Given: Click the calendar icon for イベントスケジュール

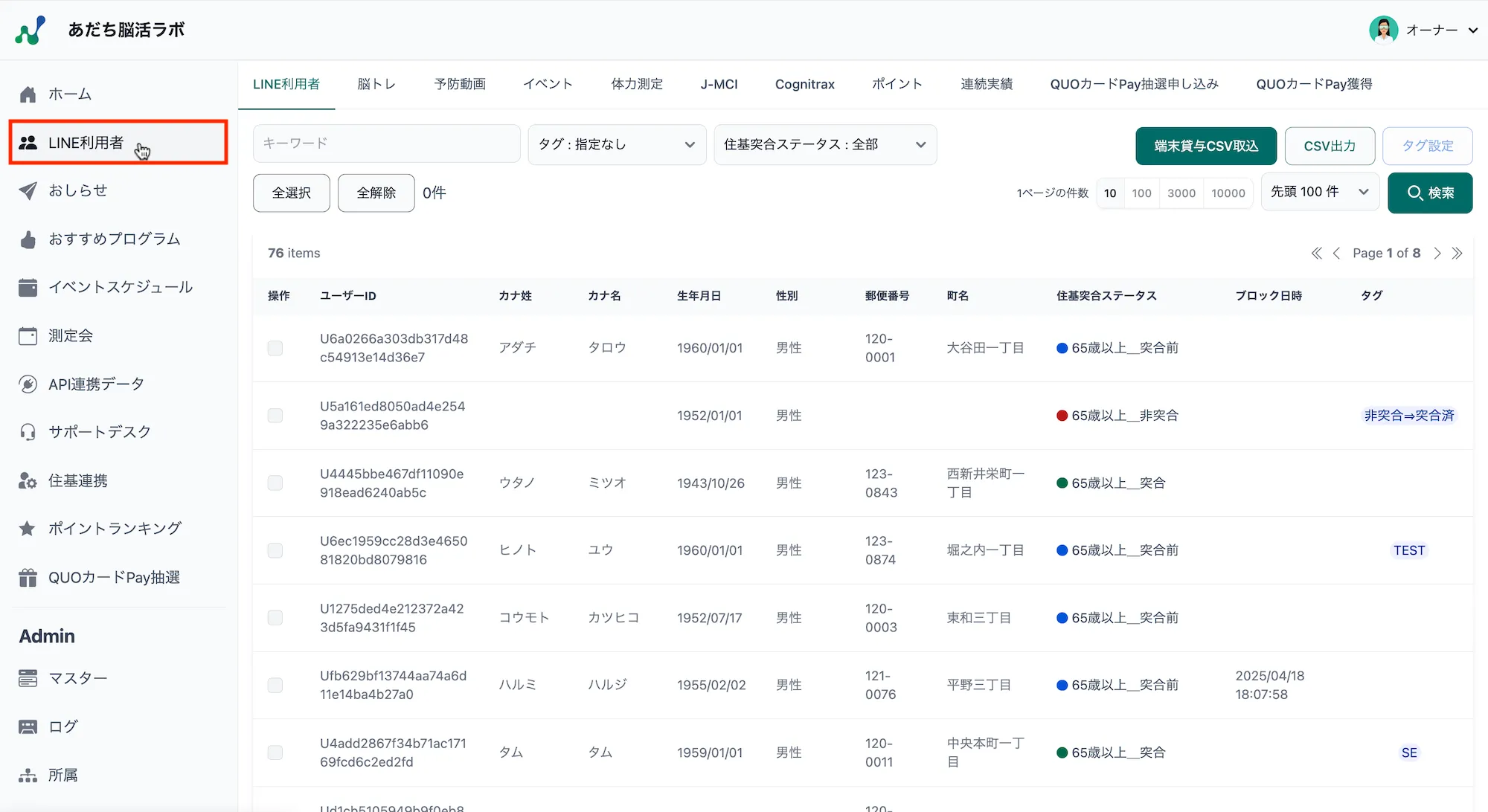Looking at the screenshot, I should pos(28,287).
